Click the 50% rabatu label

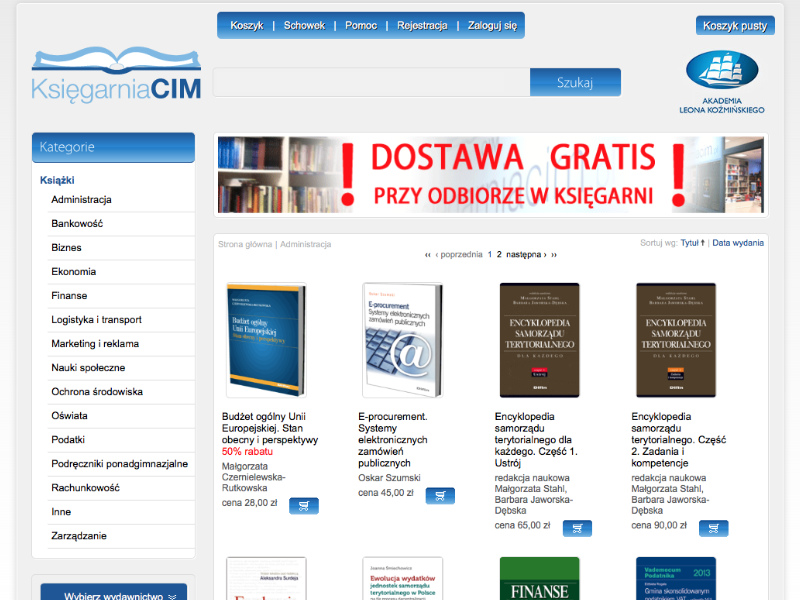coord(247,452)
